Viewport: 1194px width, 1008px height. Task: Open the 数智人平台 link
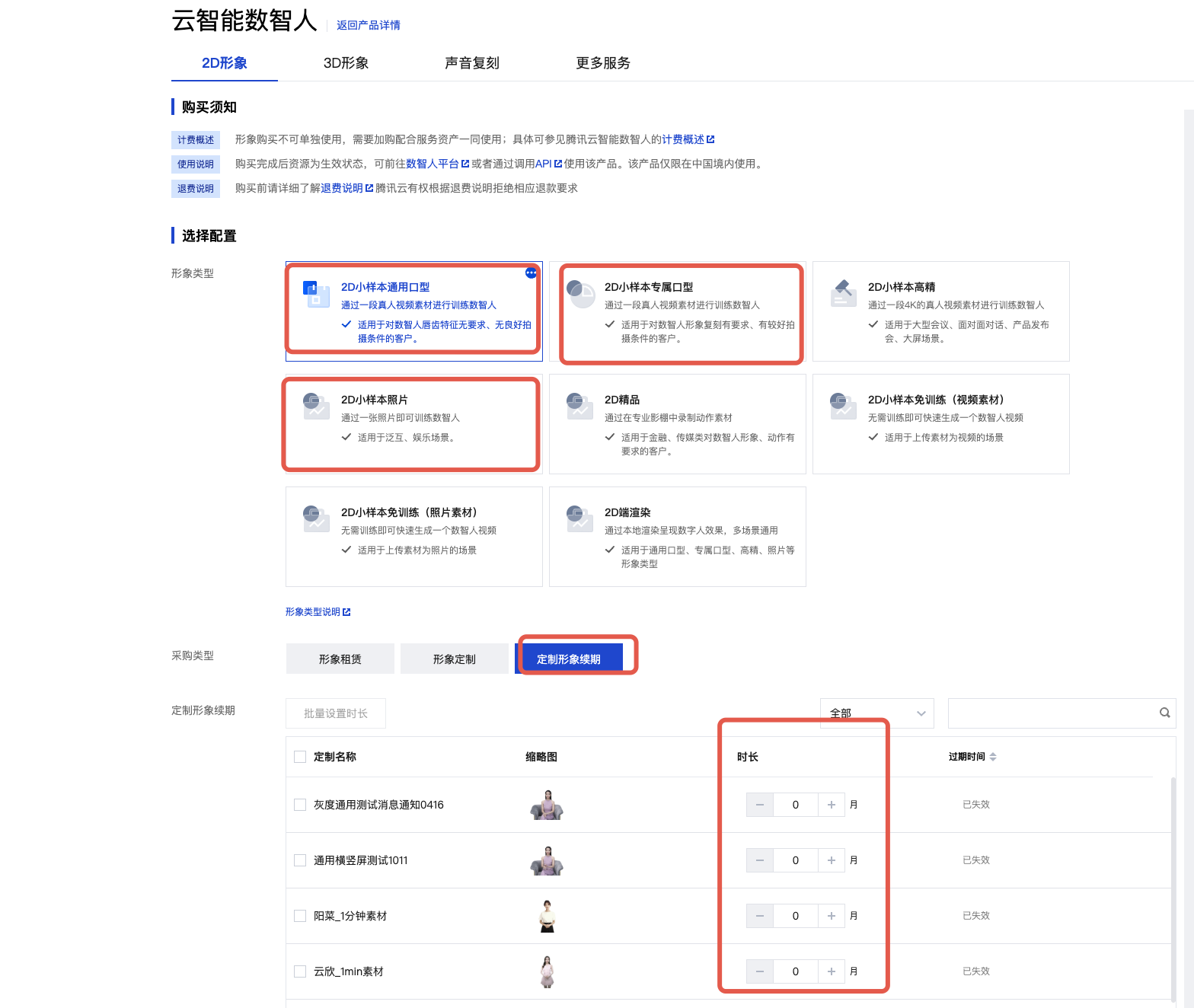point(438,164)
